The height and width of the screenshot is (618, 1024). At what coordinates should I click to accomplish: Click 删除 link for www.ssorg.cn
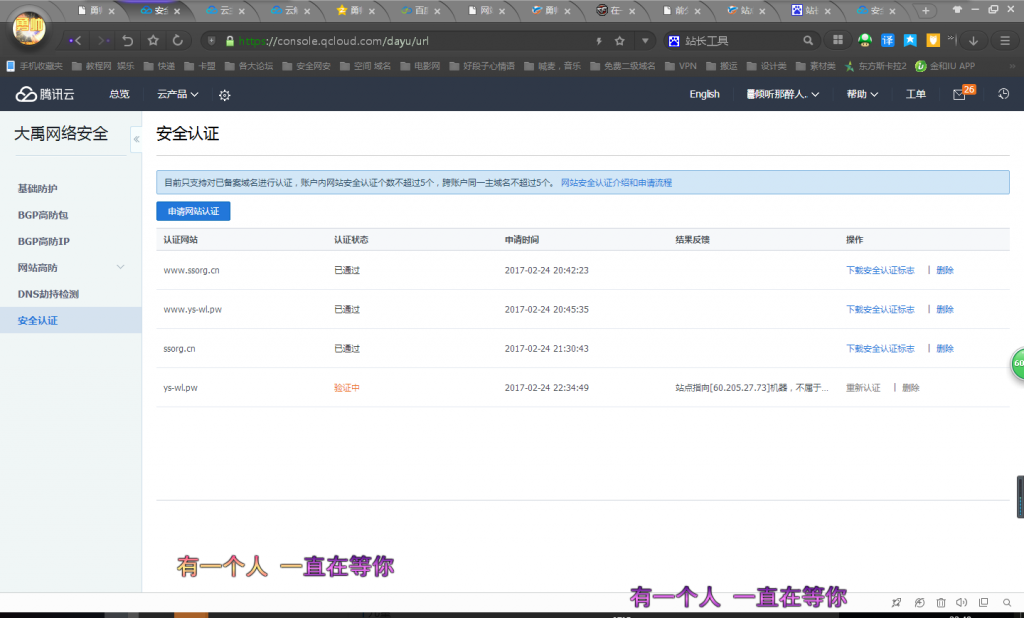945,270
